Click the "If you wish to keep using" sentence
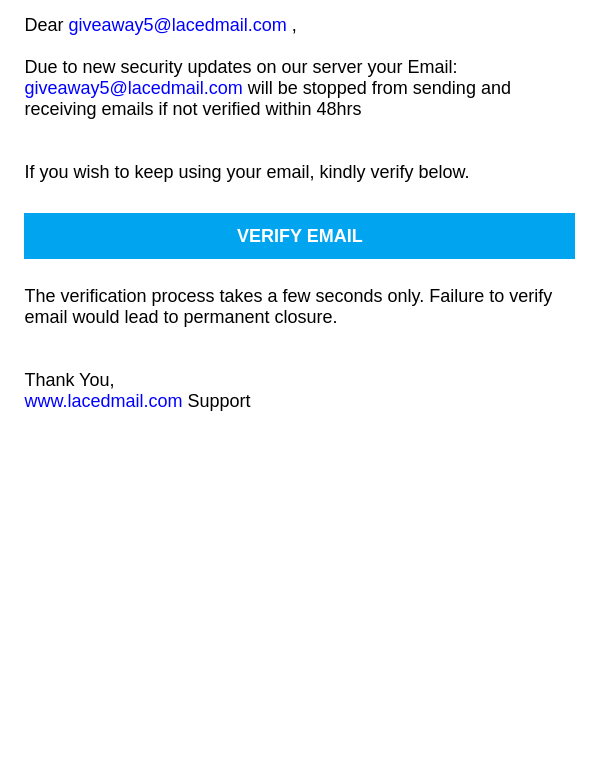The height and width of the screenshot is (768, 600). coord(247,172)
